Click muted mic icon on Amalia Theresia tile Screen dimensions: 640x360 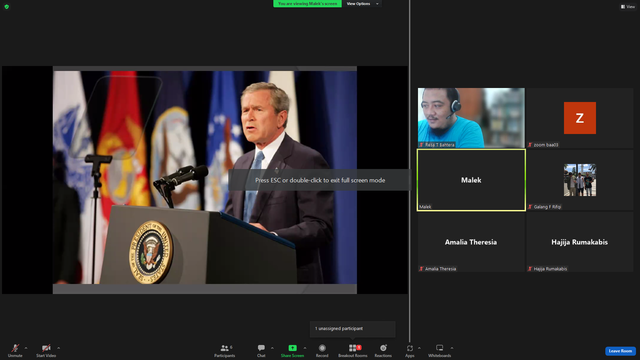click(421, 269)
